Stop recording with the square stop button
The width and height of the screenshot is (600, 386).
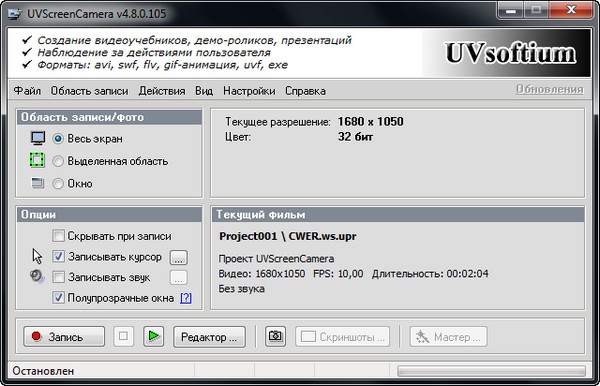[123, 336]
